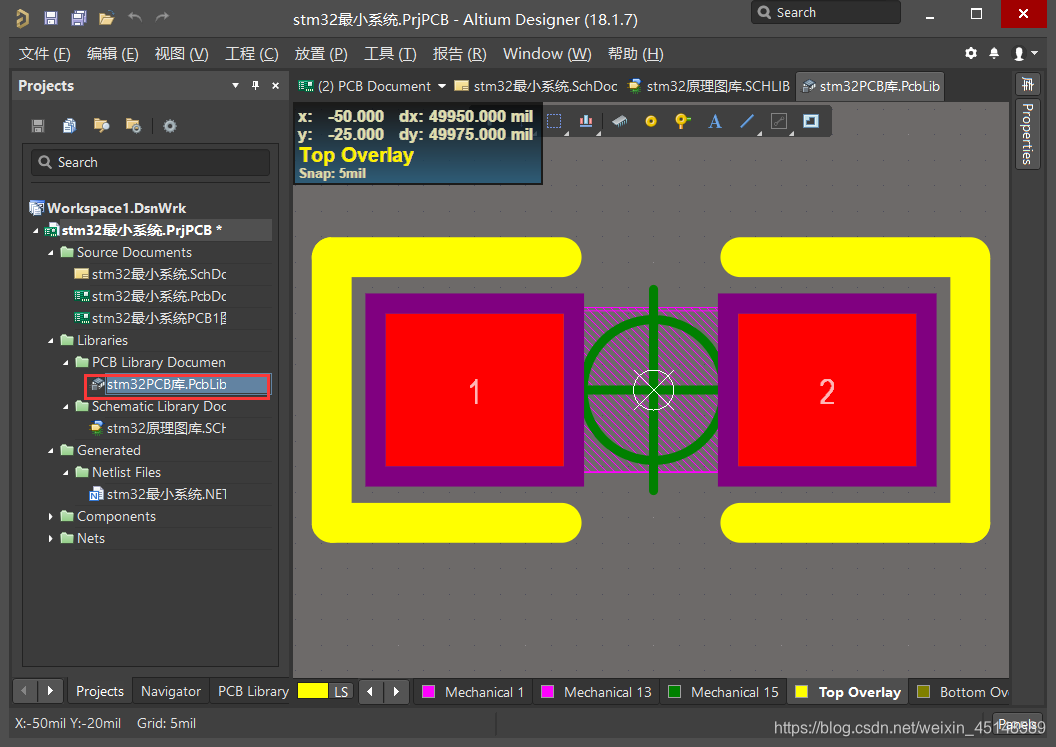Click the yellow current layer color swatch

coord(313,691)
